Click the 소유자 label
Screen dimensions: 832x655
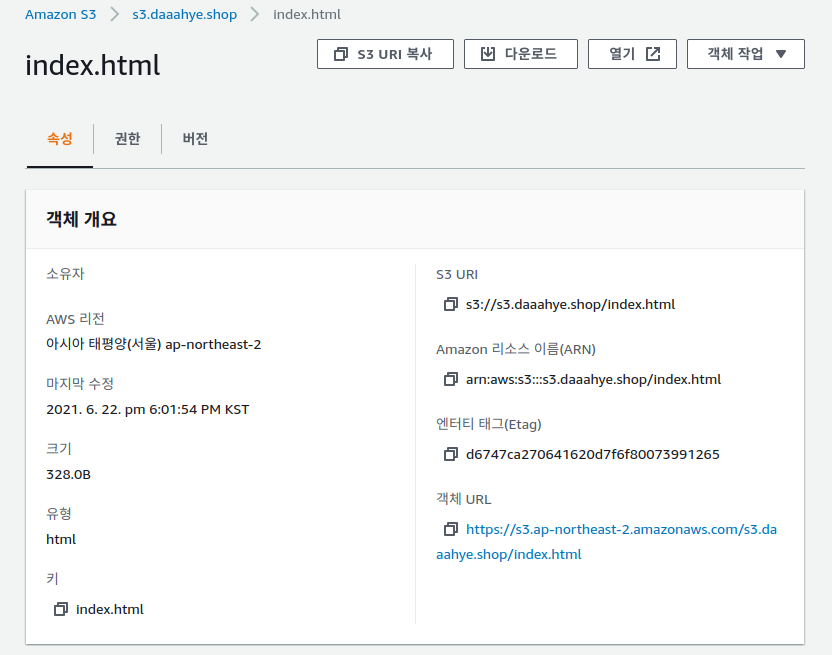65,274
